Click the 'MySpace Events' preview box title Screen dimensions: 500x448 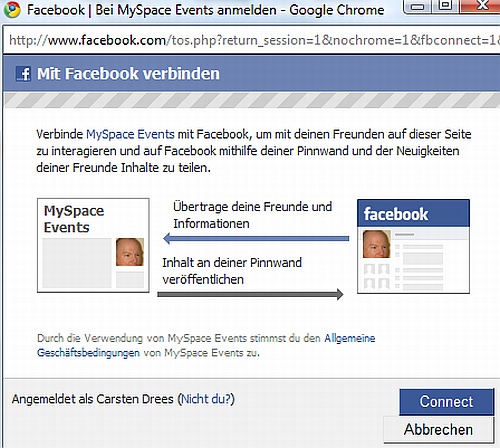74,219
